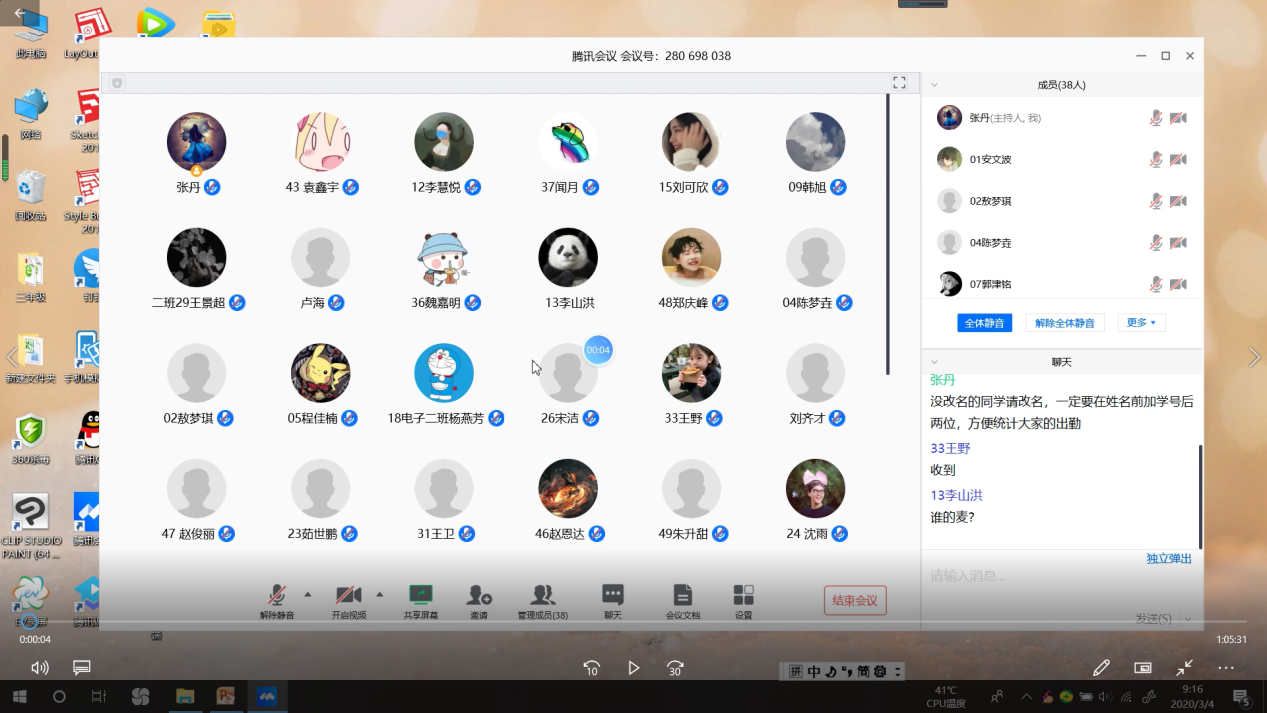Open File Explorer from the taskbar
This screenshot has width=1267, height=713.
point(184,696)
